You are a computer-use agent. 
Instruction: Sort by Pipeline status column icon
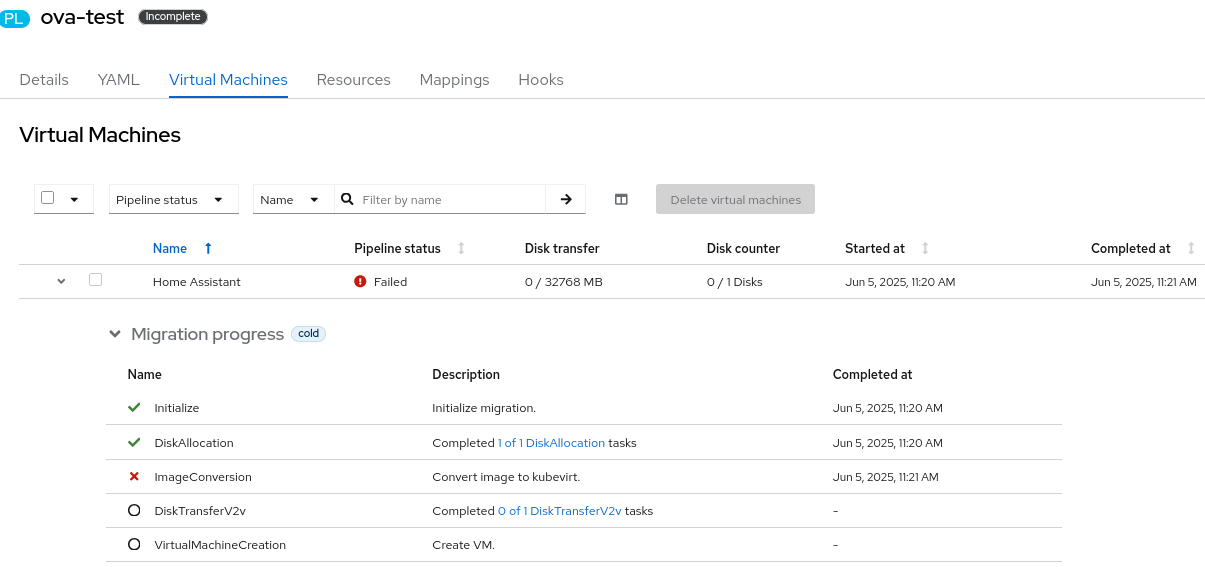(461, 248)
